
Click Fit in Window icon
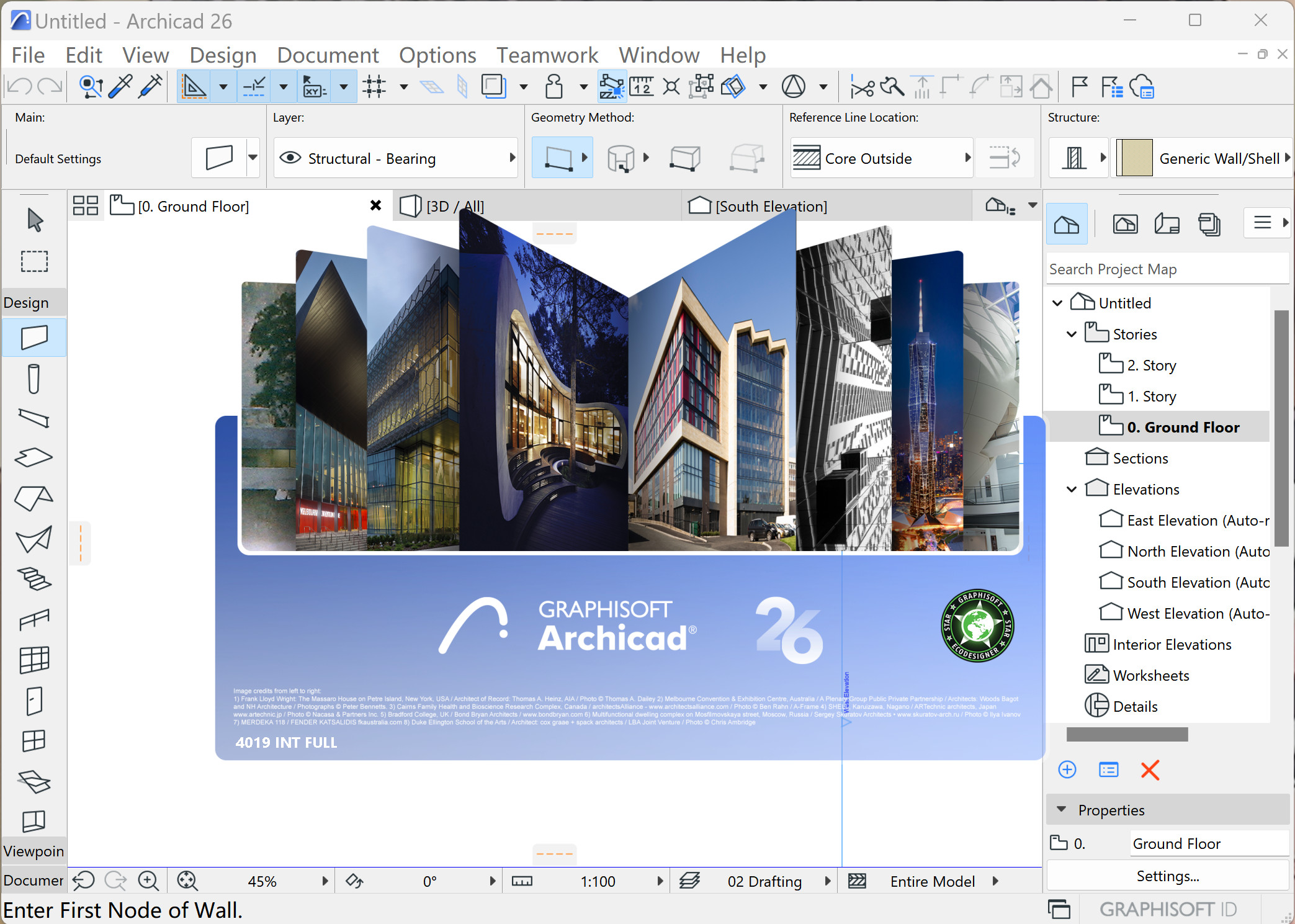187,881
